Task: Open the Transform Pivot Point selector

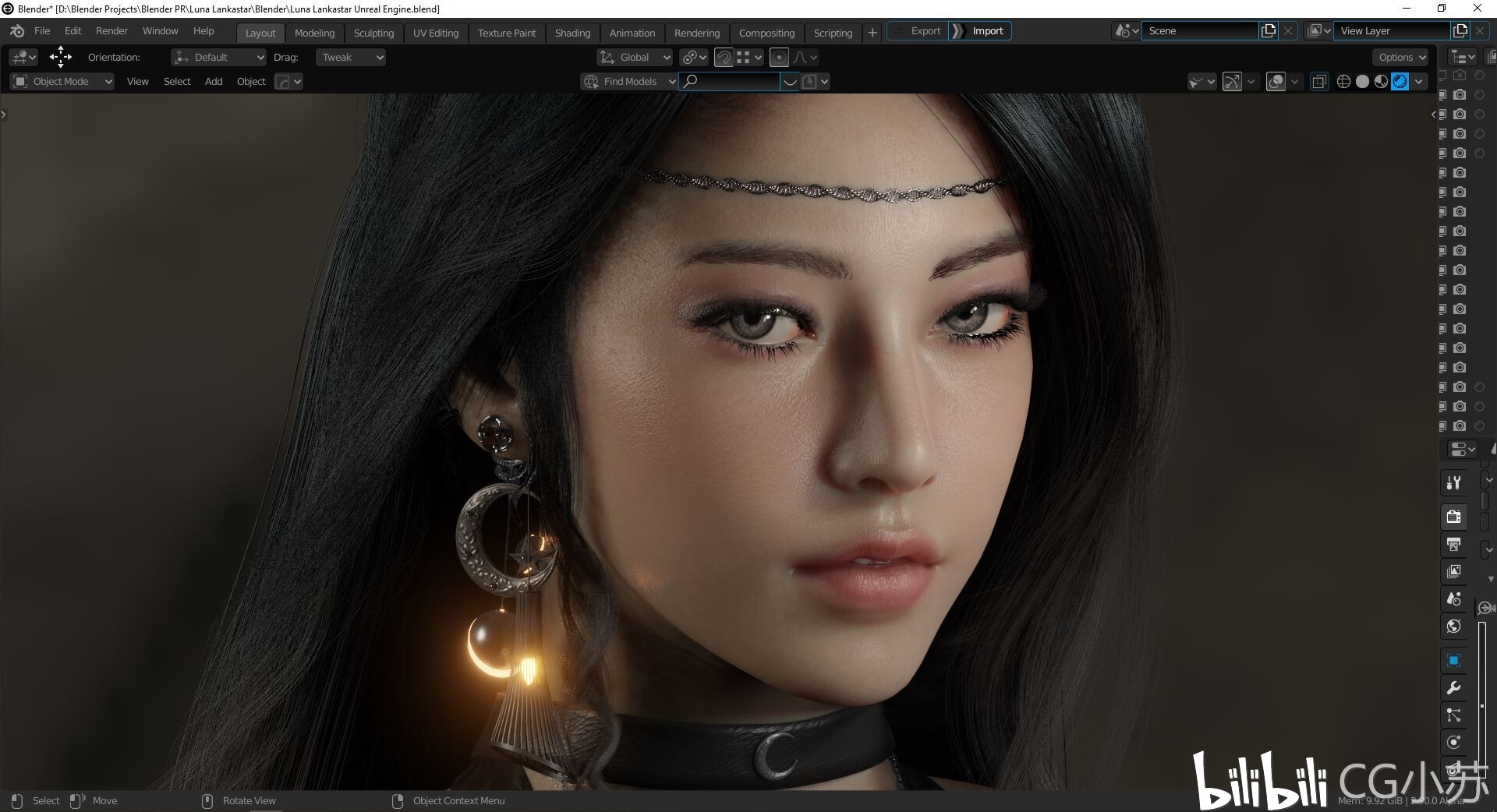Action: coord(693,57)
